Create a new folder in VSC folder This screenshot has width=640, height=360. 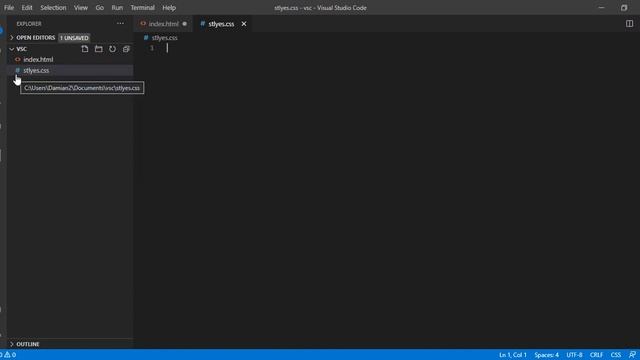(x=99, y=49)
